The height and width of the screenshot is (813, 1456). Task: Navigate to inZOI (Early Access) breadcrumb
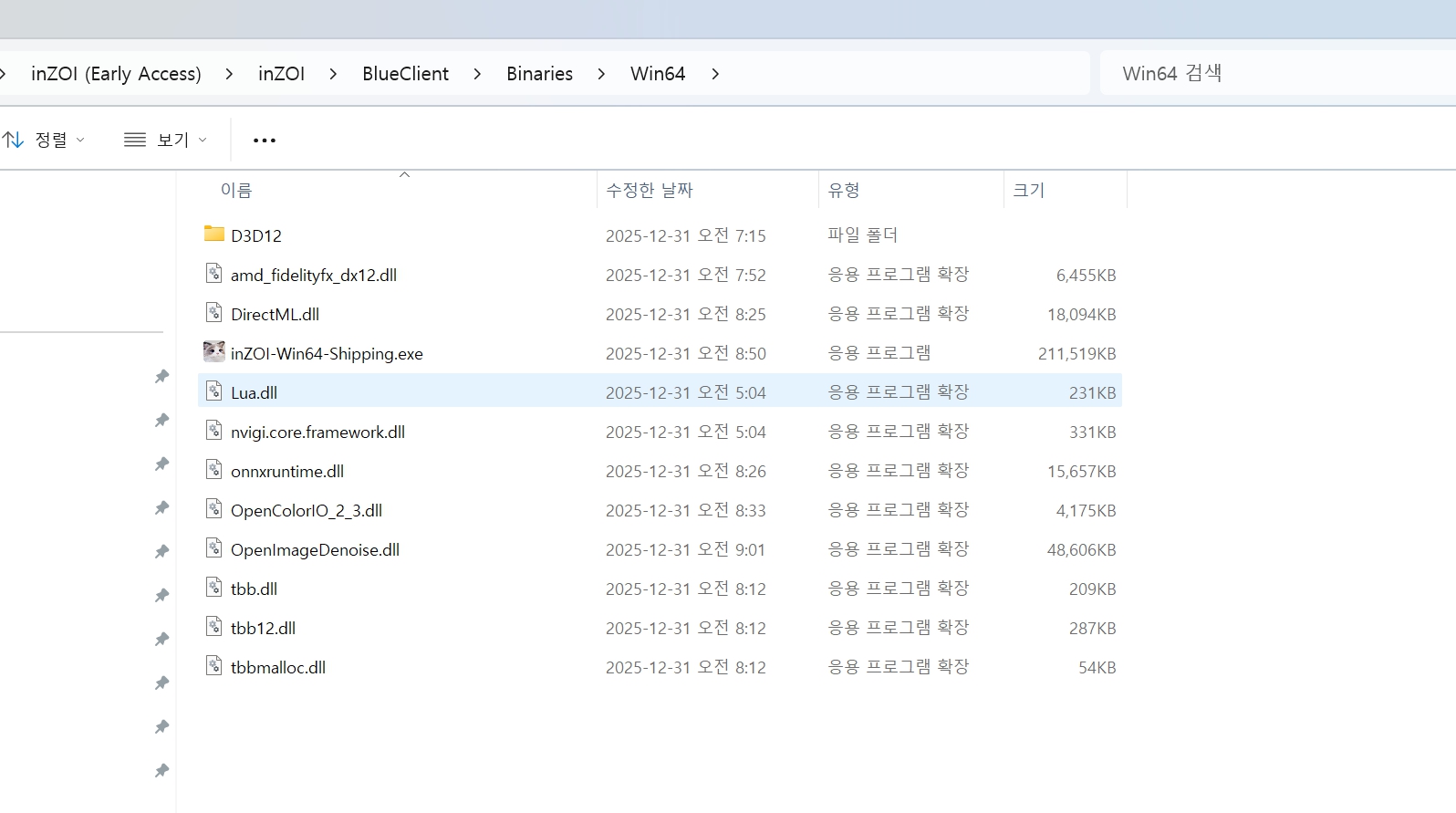click(116, 74)
